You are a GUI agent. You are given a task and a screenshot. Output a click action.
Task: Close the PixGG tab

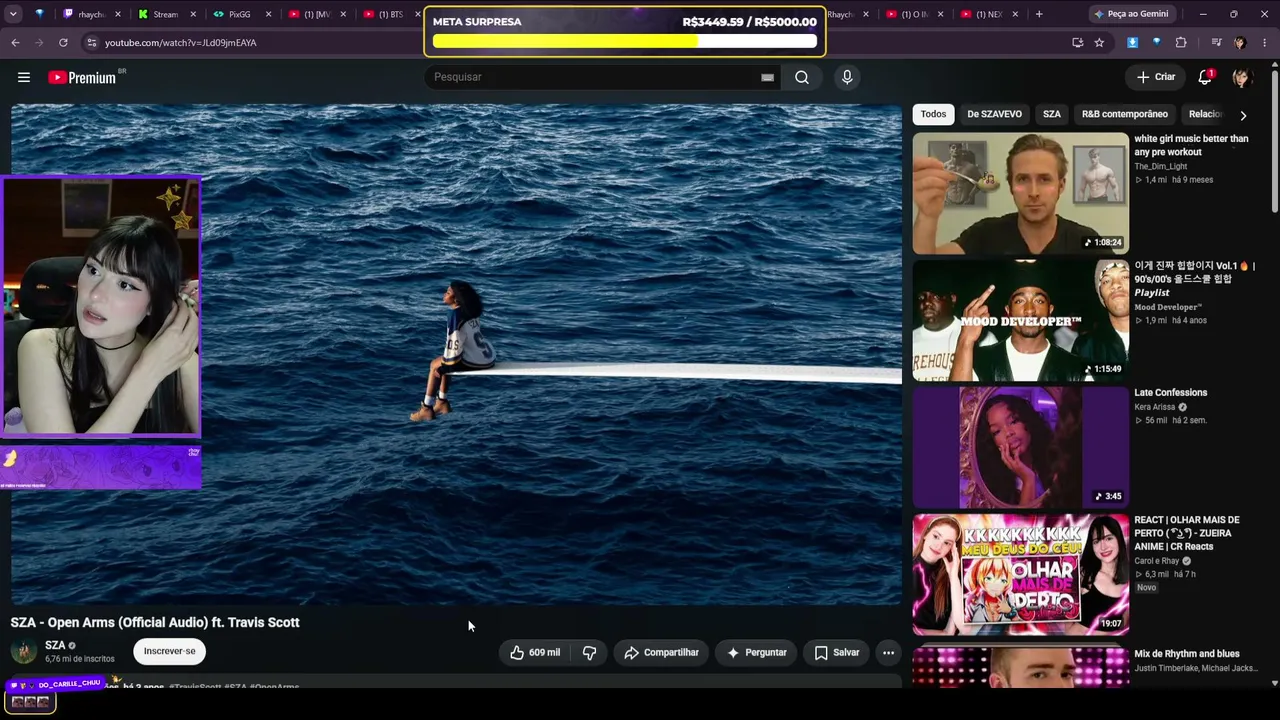(268, 14)
